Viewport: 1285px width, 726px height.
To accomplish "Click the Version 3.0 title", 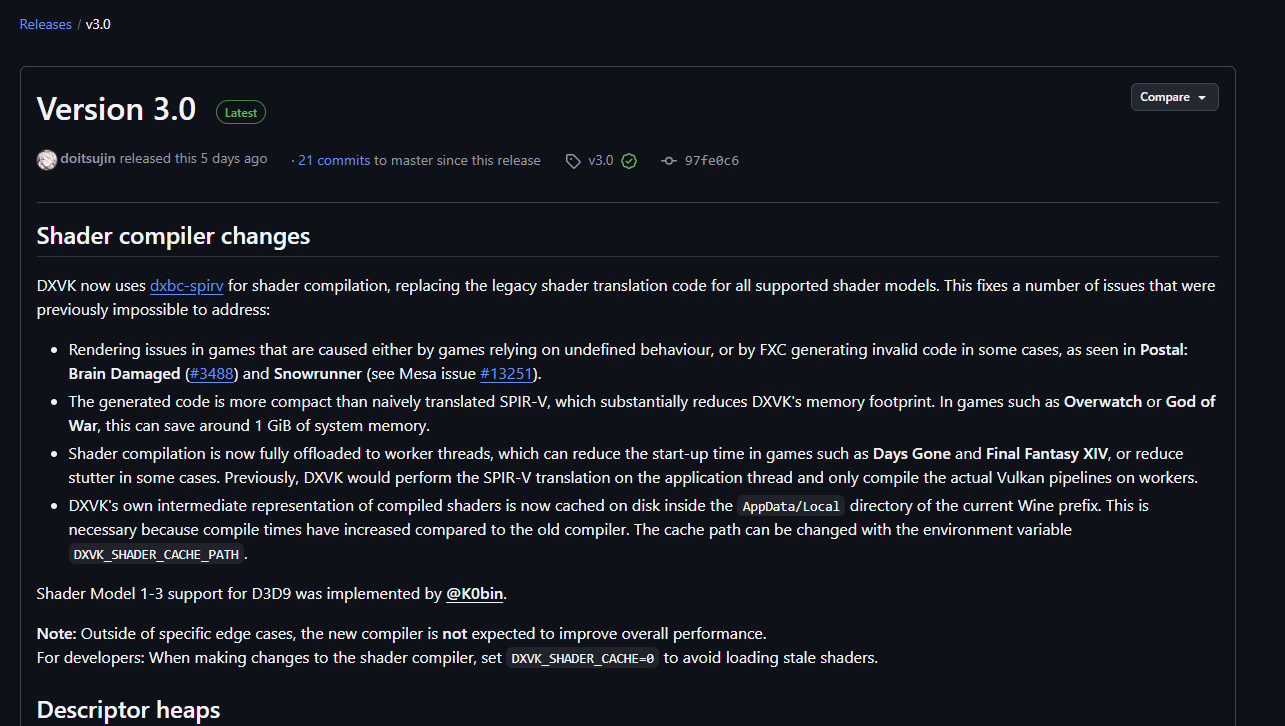I will tap(116, 109).
